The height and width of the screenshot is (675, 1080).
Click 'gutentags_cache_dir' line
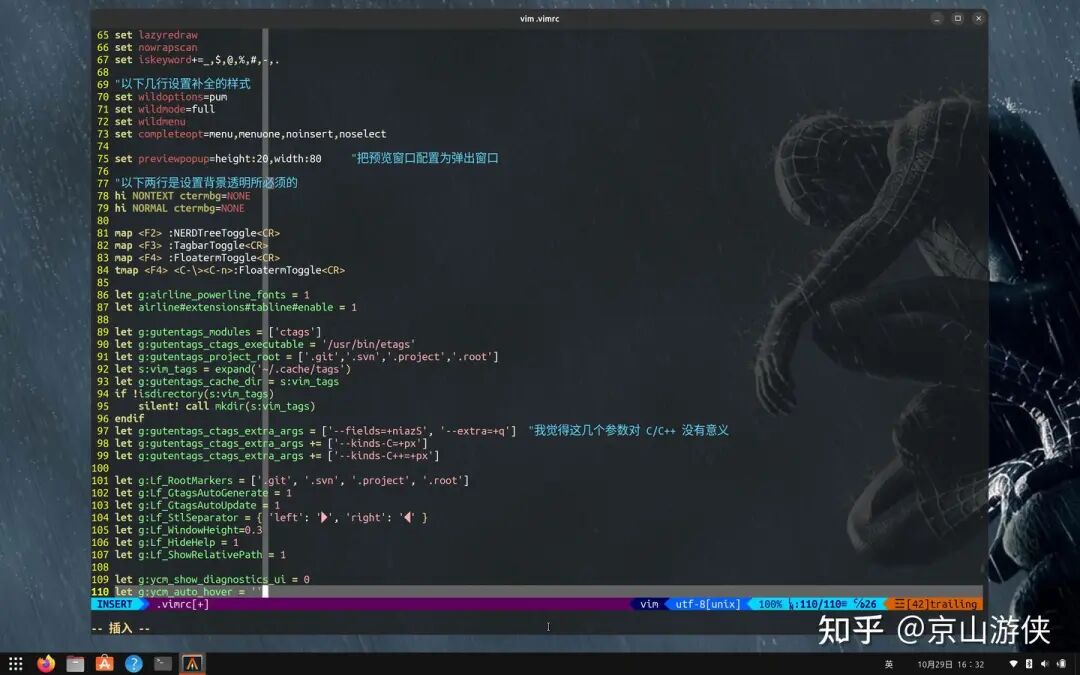click(x=227, y=382)
